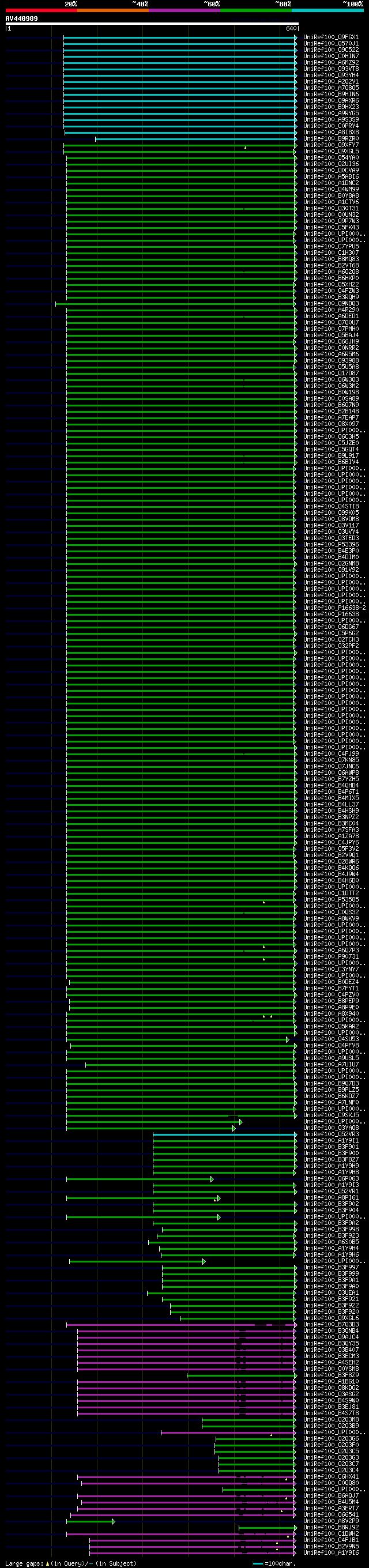Click hit label UniRef100_Q2UI36
The width and height of the screenshot is (369, 1568).
coord(332,164)
